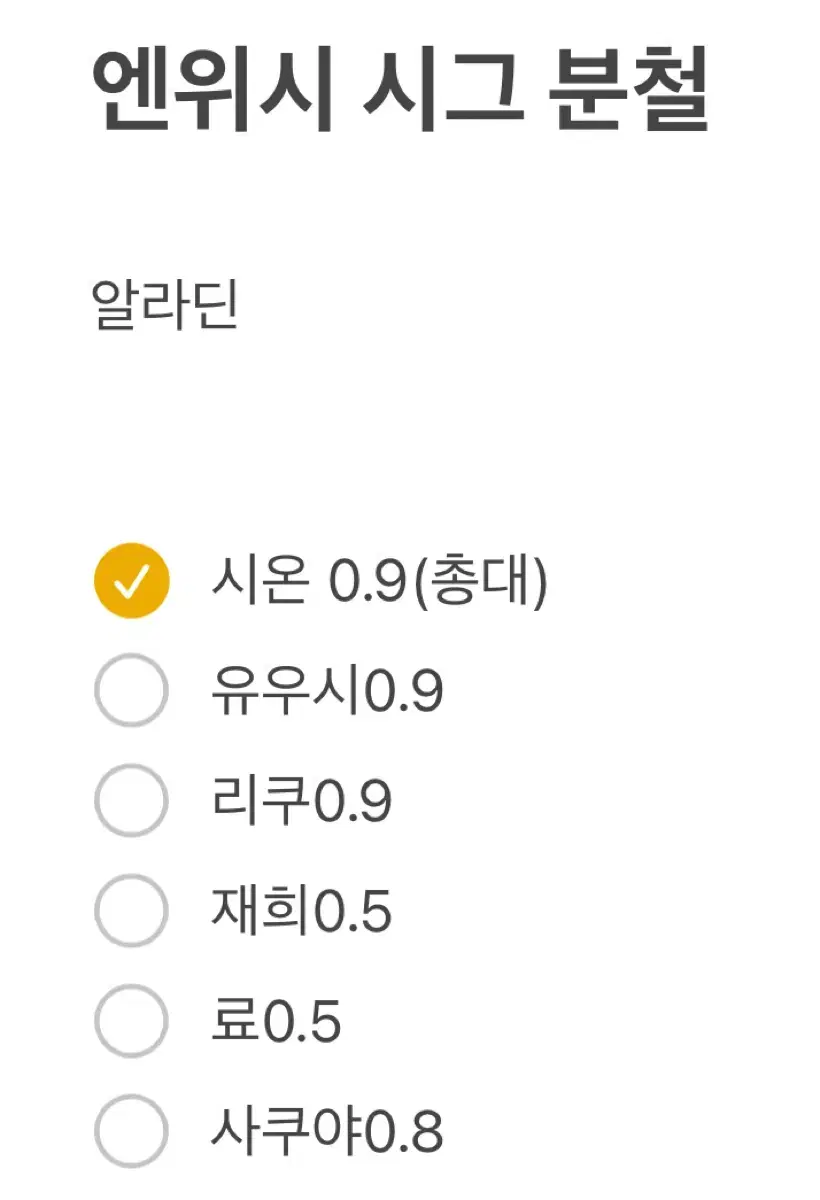Click the 알라딘 subtitle text
The image size is (820, 1200).
point(166,305)
